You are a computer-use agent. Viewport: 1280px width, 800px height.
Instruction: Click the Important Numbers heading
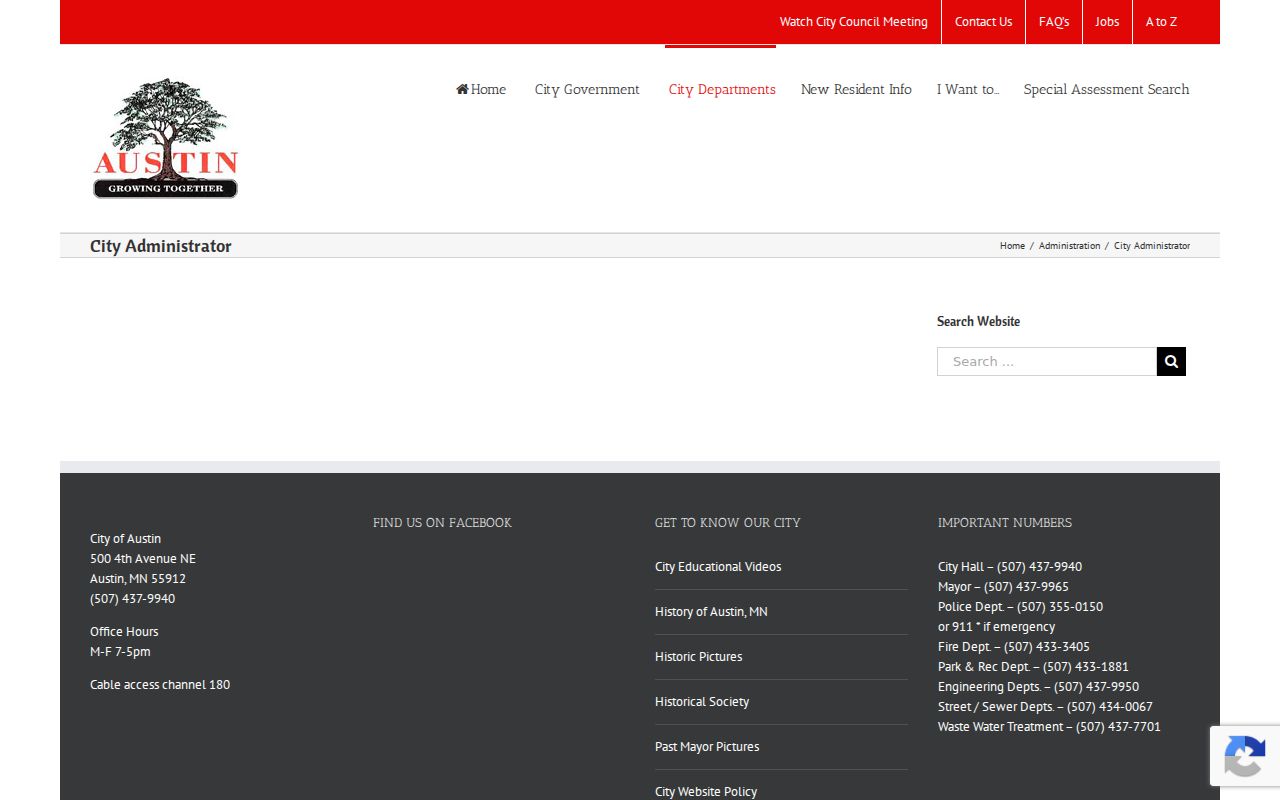pos(1005,523)
